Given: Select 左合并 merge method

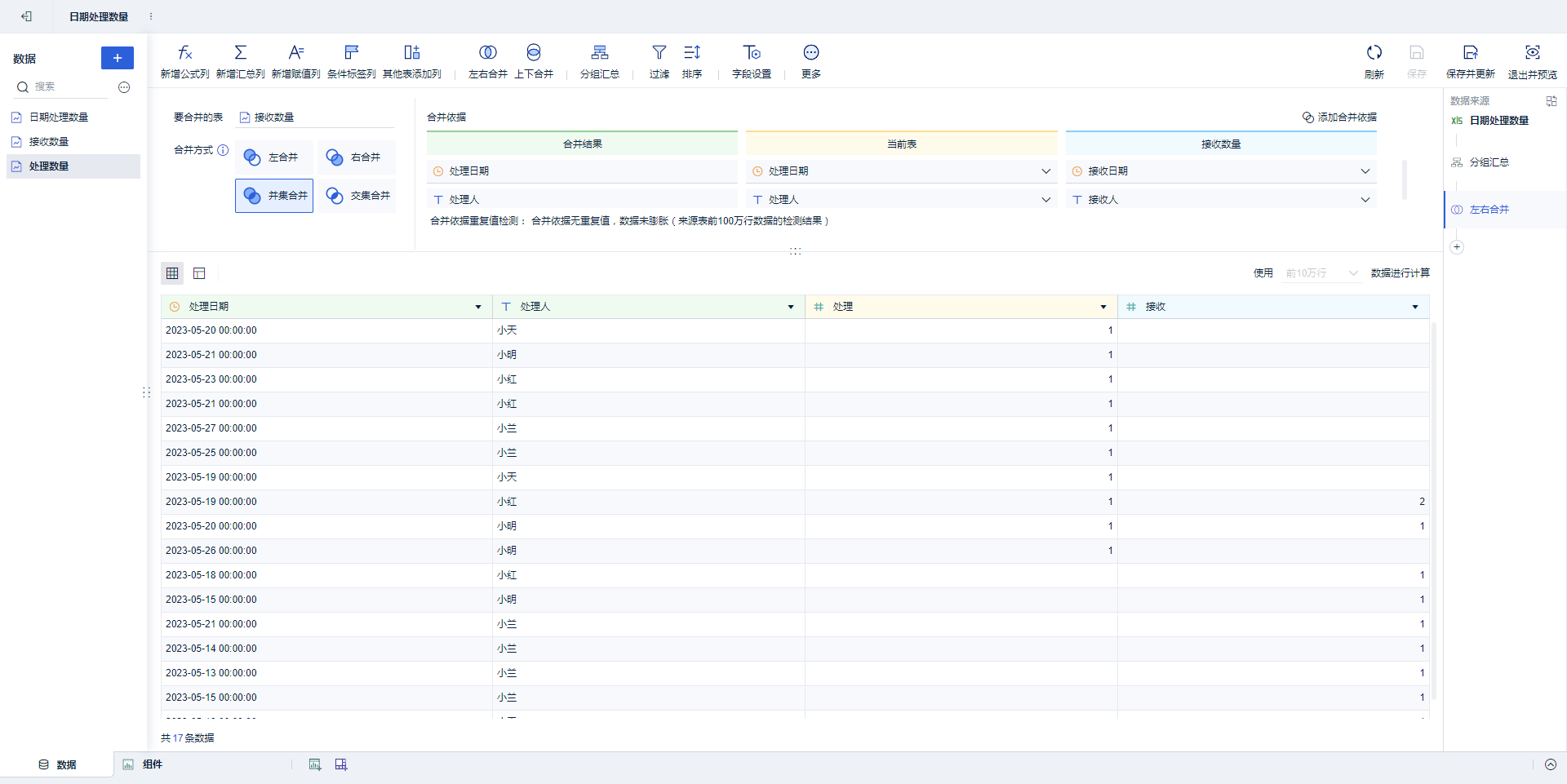Looking at the screenshot, I should point(275,157).
